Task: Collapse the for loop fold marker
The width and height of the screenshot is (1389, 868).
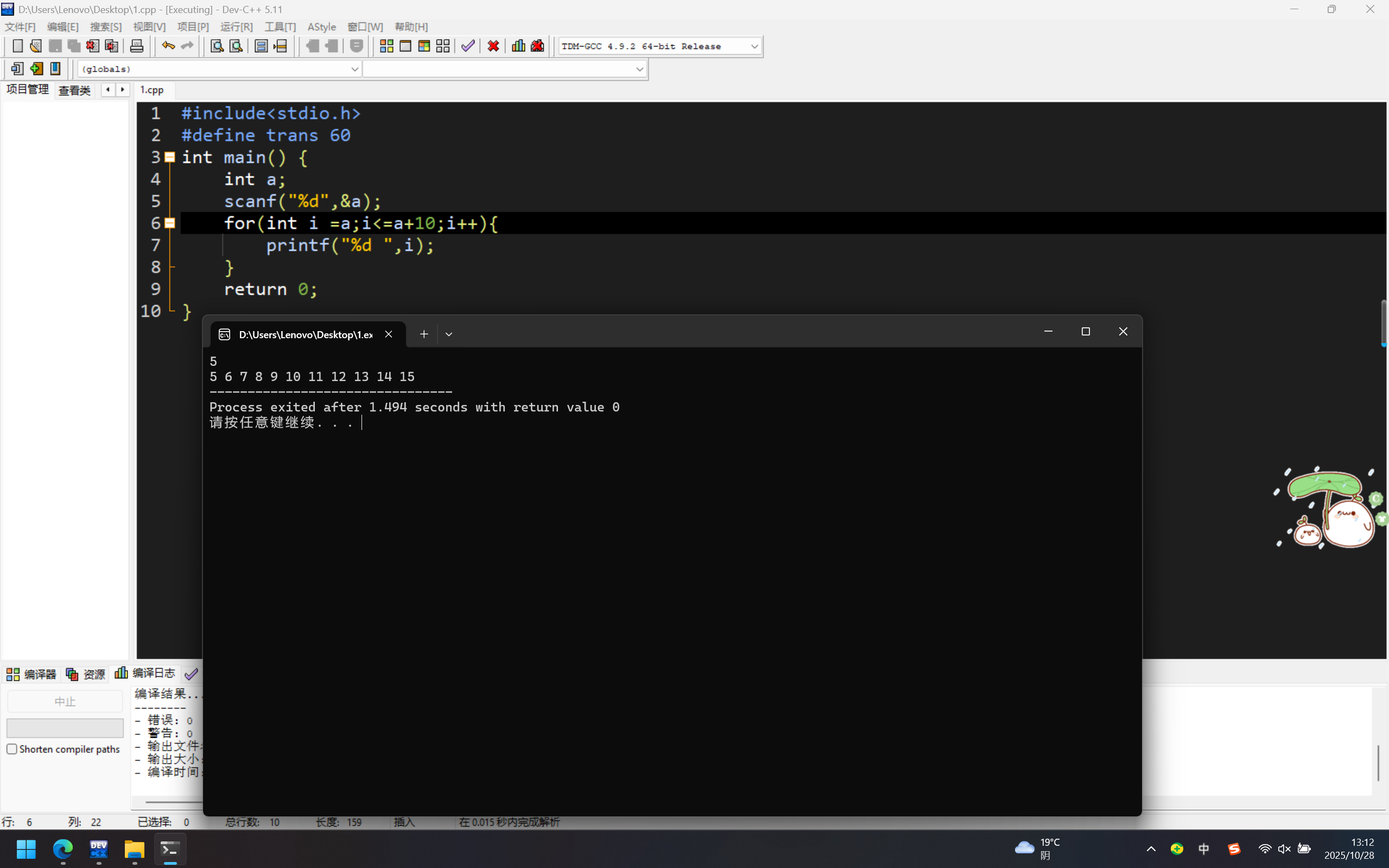Action: pyautogui.click(x=170, y=223)
